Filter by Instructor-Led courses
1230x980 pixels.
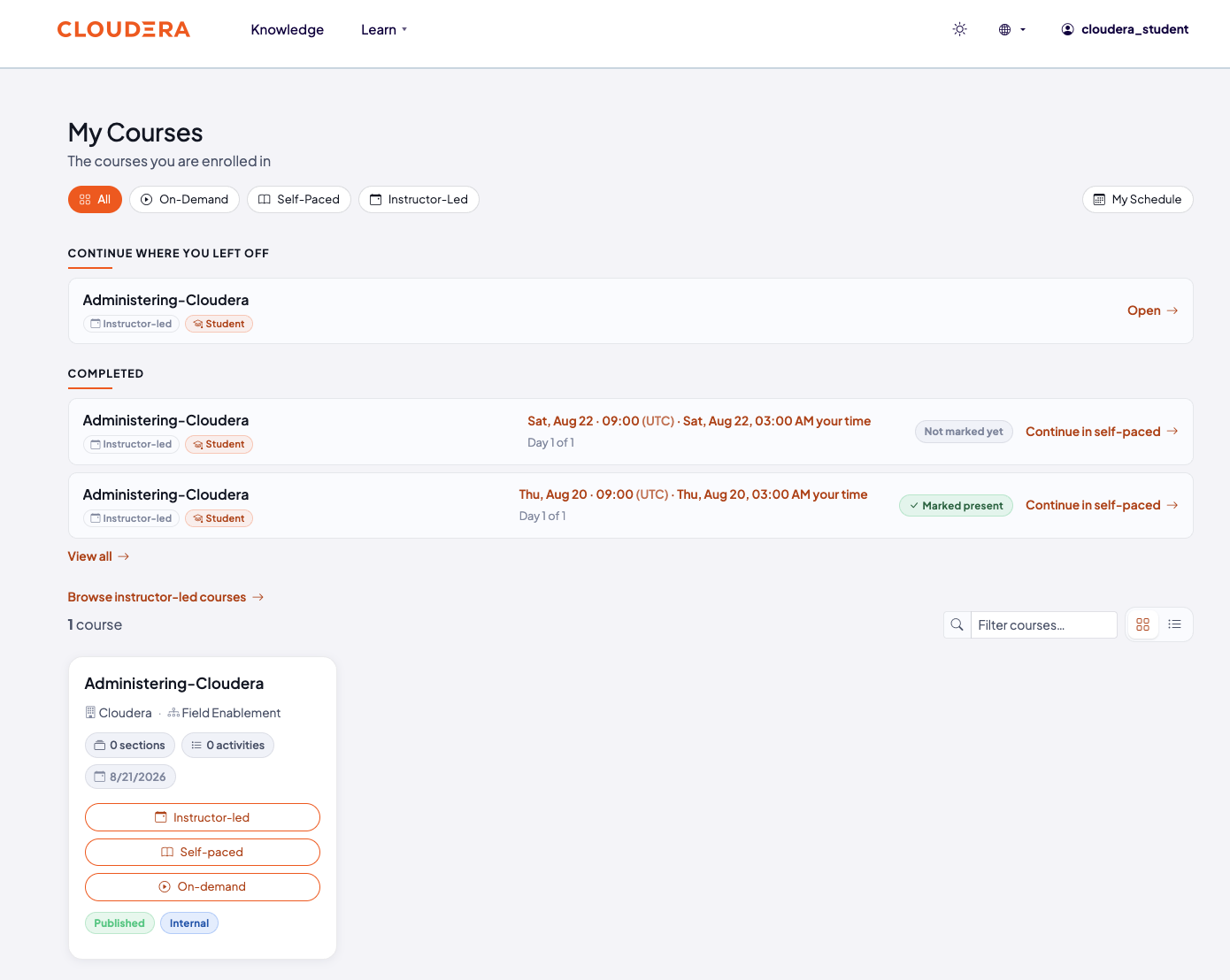click(x=419, y=199)
